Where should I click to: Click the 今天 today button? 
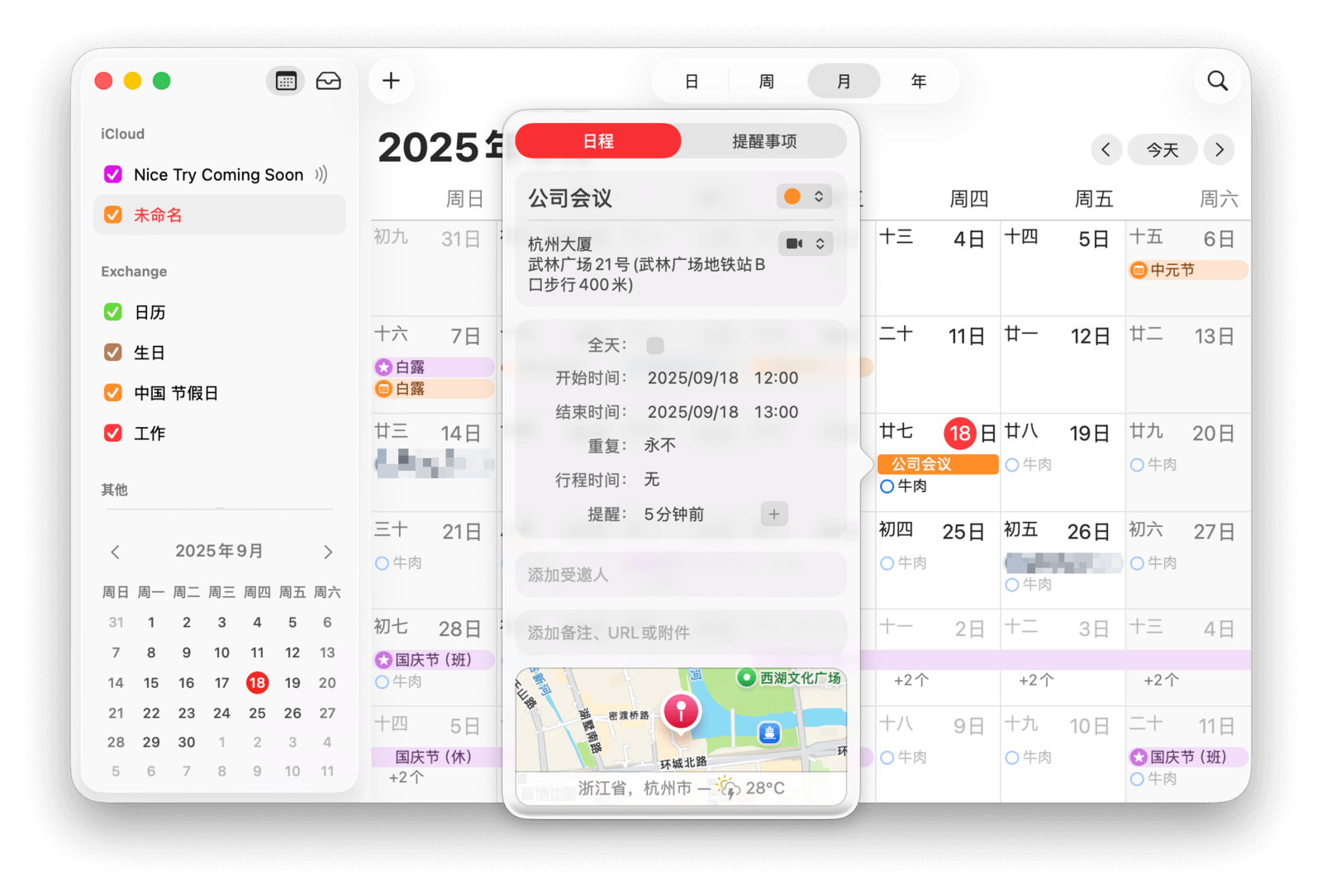[1162, 149]
